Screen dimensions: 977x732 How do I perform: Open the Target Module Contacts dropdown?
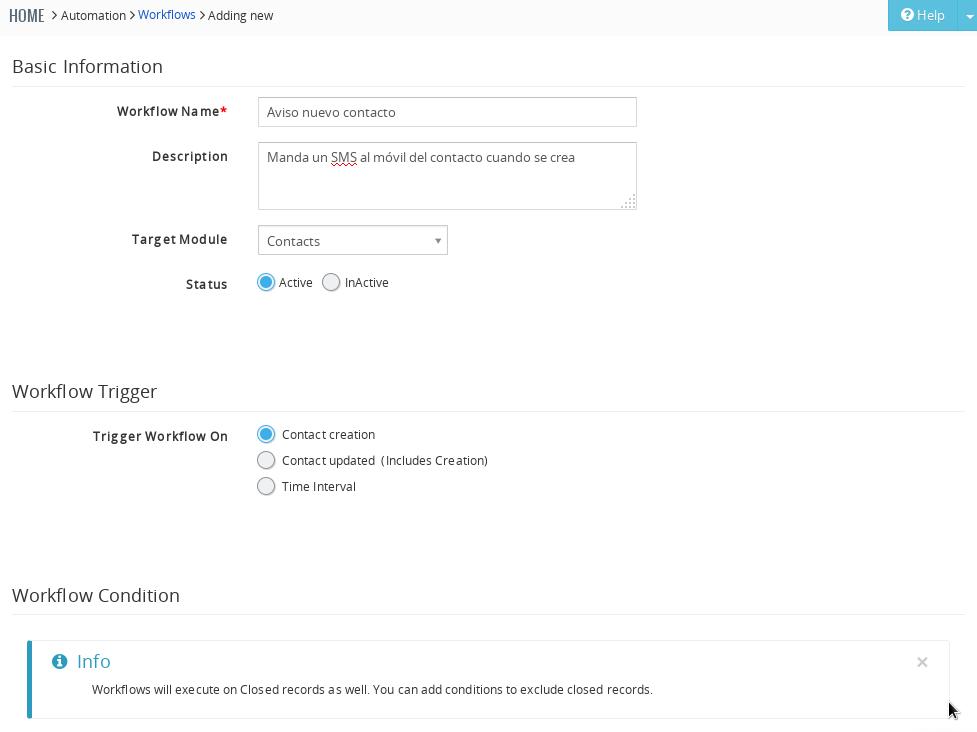(x=352, y=240)
